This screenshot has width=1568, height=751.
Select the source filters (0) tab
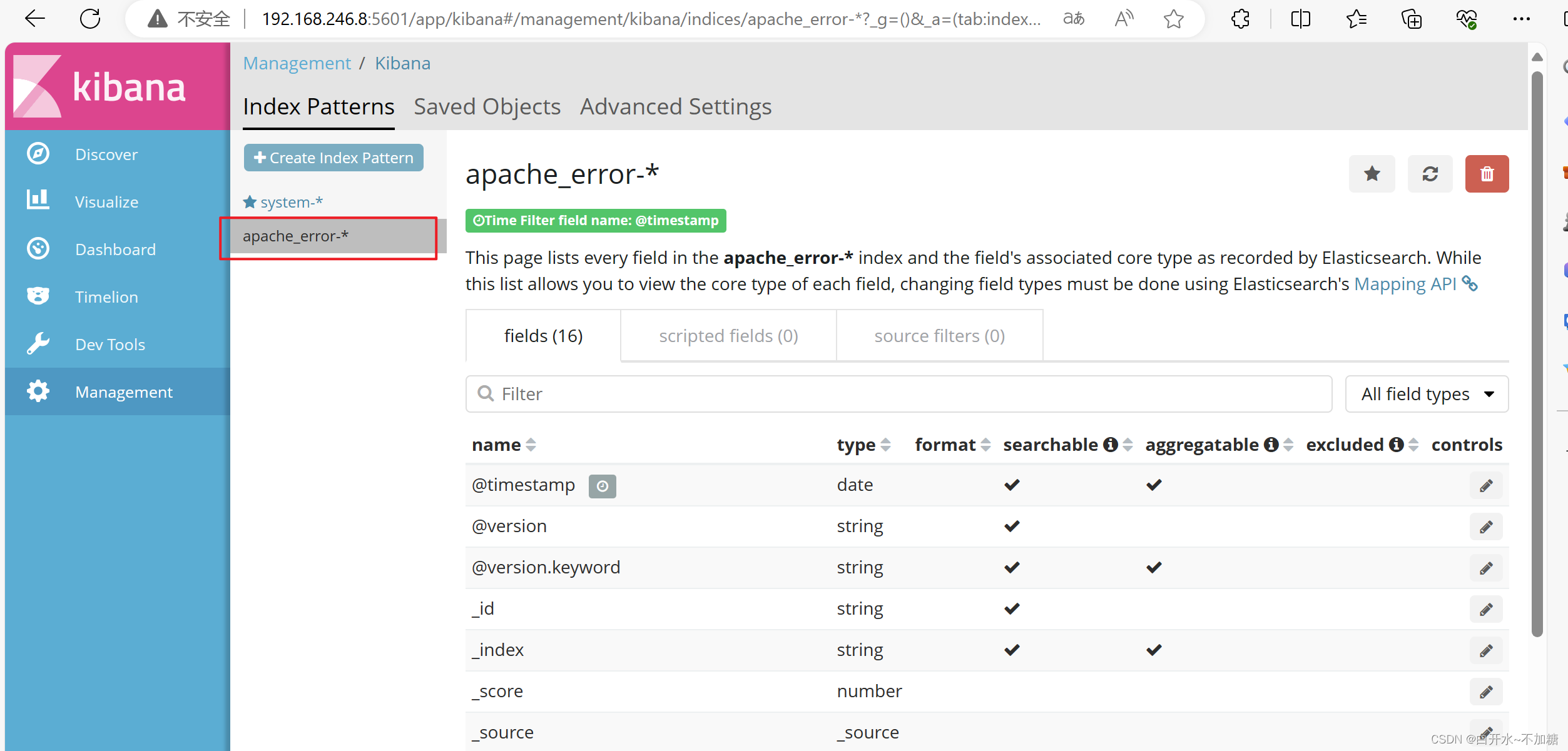(939, 336)
